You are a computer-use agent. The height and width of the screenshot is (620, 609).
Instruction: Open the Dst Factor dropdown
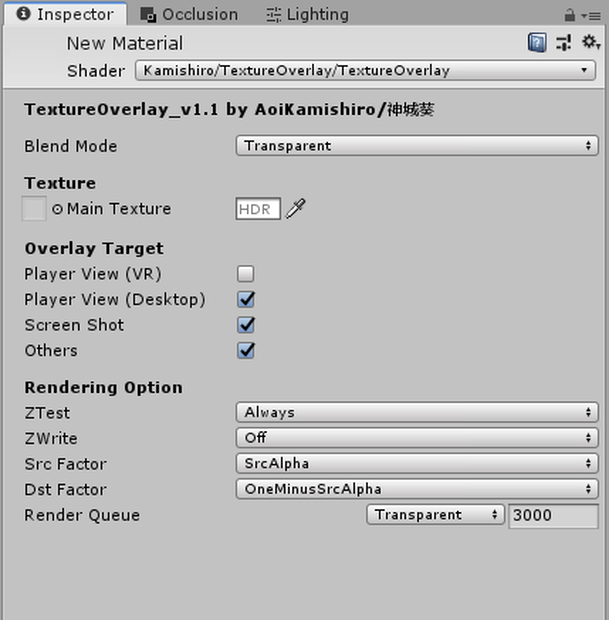click(417, 489)
